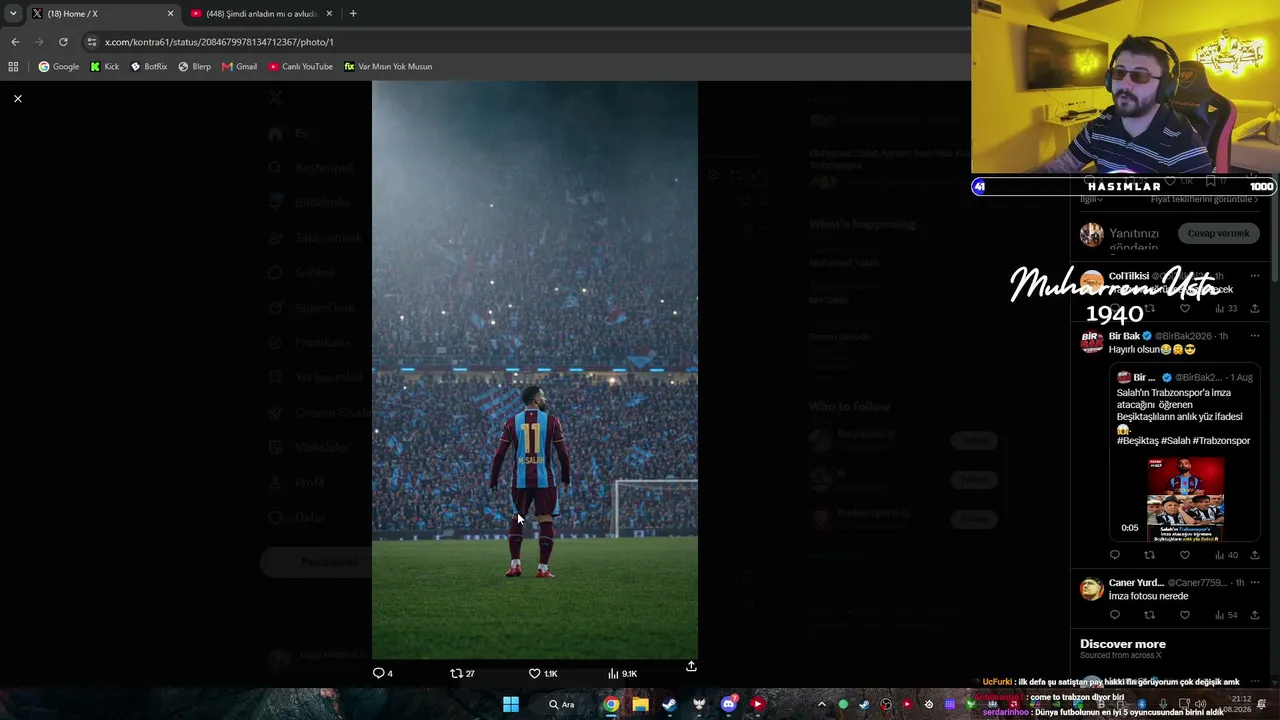Open a new browser tab

[x=353, y=14]
